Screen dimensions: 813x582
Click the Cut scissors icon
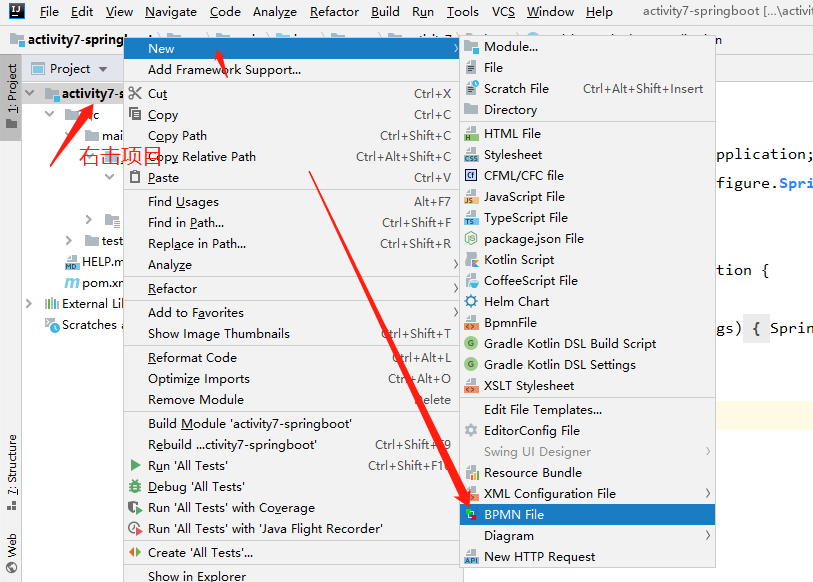tap(135, 93)
